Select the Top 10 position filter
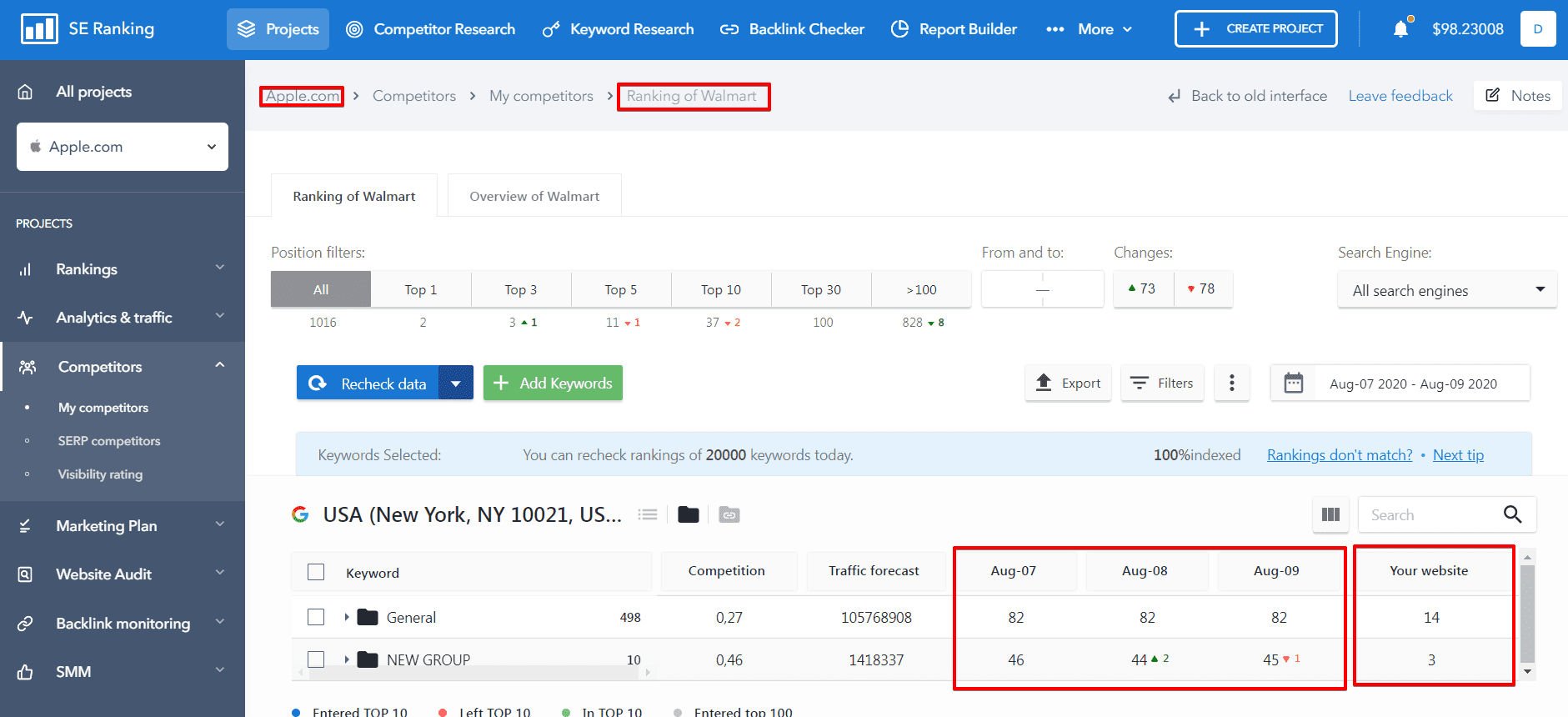This screenshot has height=717, width=1568. tap(721, 289)
